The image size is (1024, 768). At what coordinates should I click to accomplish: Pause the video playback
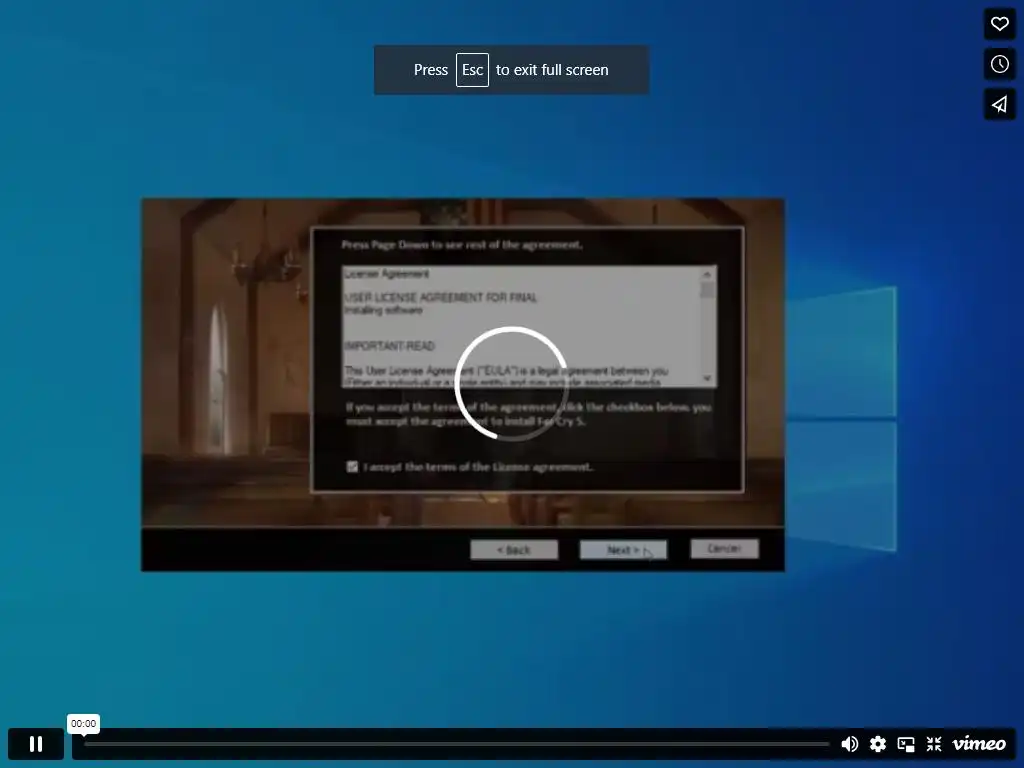click(x=36, y=744)
